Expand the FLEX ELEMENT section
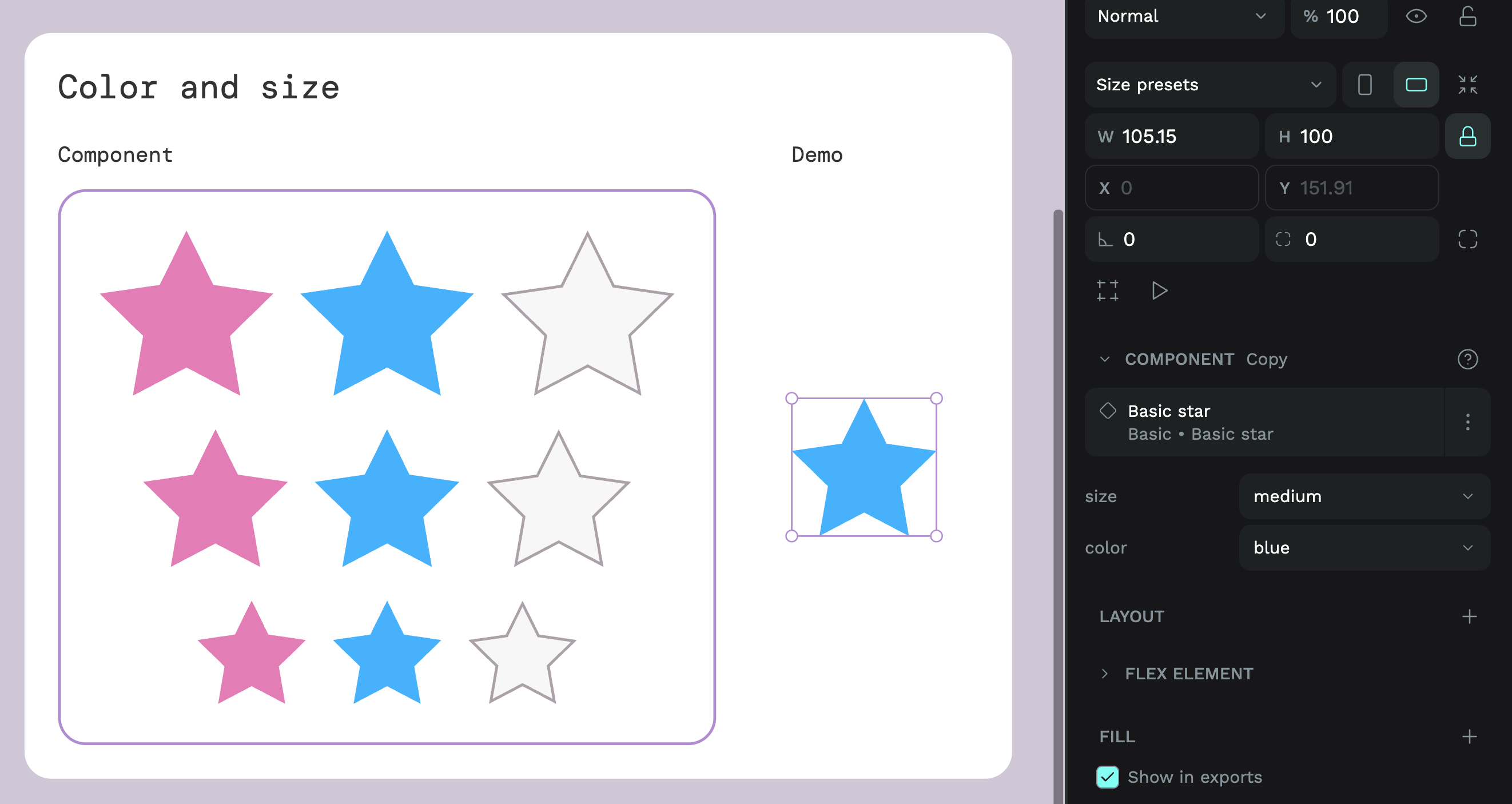 1105,674
